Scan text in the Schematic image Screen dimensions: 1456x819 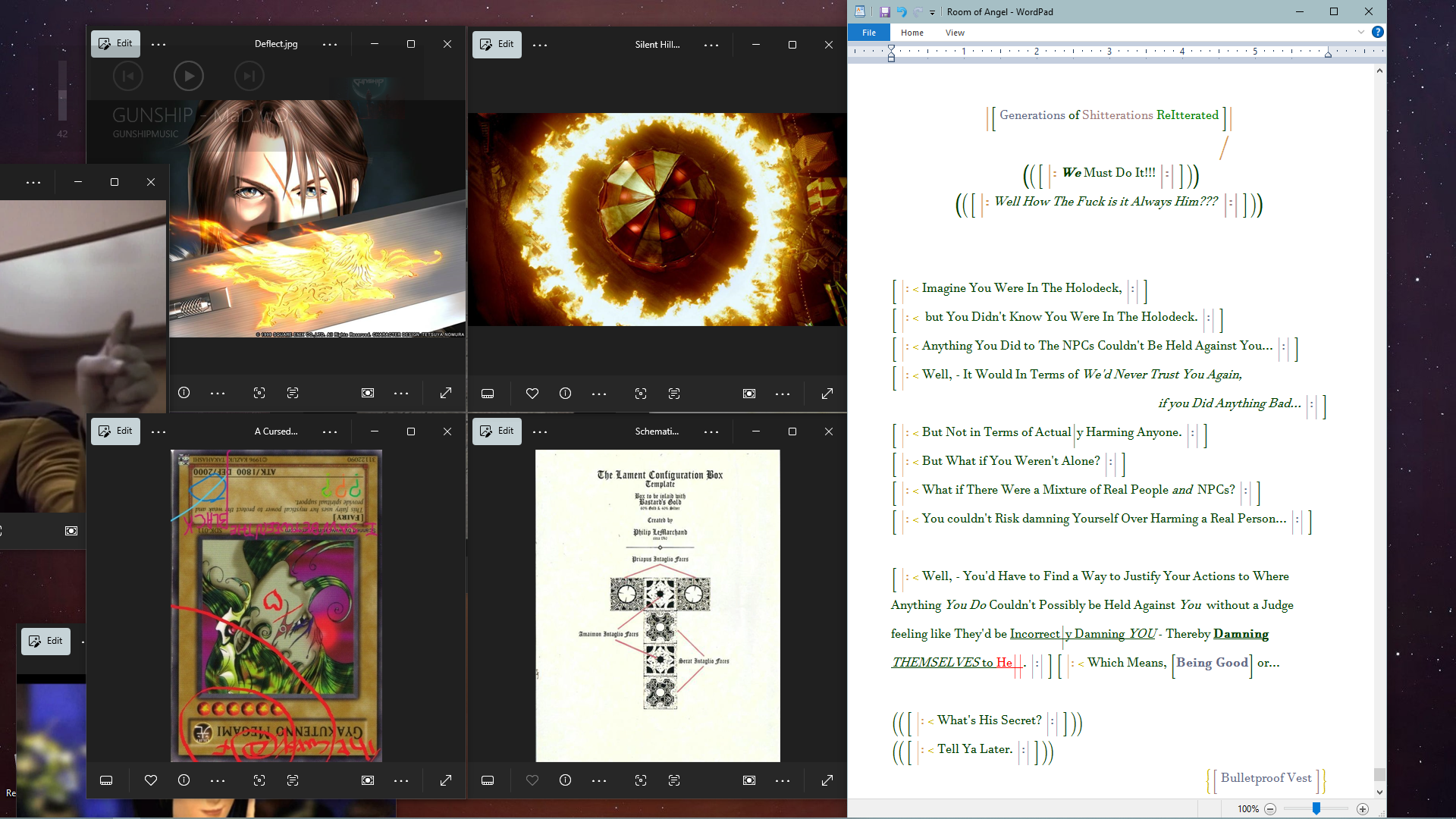tap(674, 780)
